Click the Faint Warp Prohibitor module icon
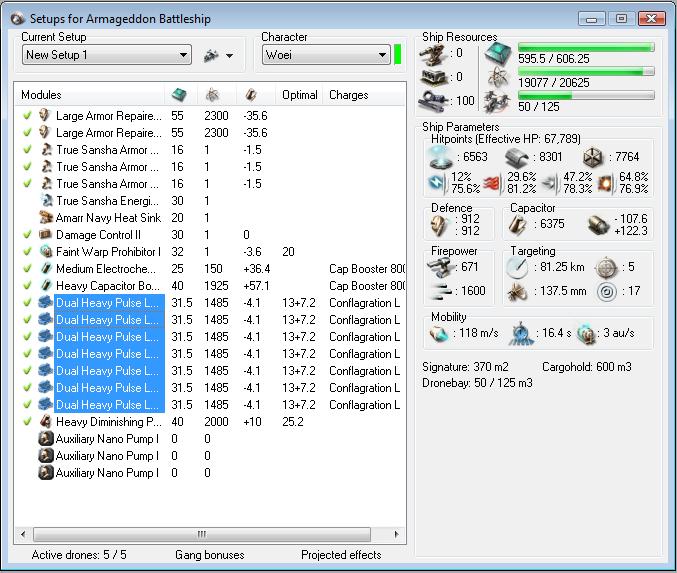Screen dimensions: 677x573 [46, 251]
